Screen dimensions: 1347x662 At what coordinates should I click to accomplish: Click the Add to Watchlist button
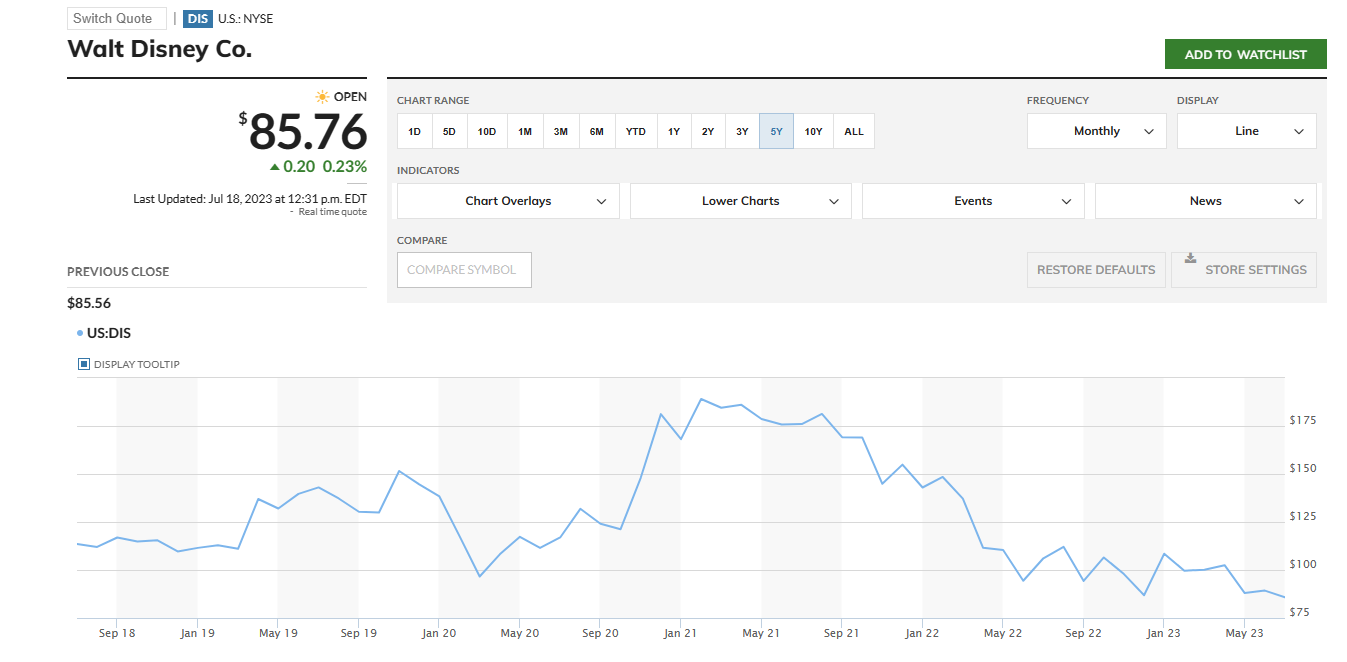click(x=1245, y=55)
